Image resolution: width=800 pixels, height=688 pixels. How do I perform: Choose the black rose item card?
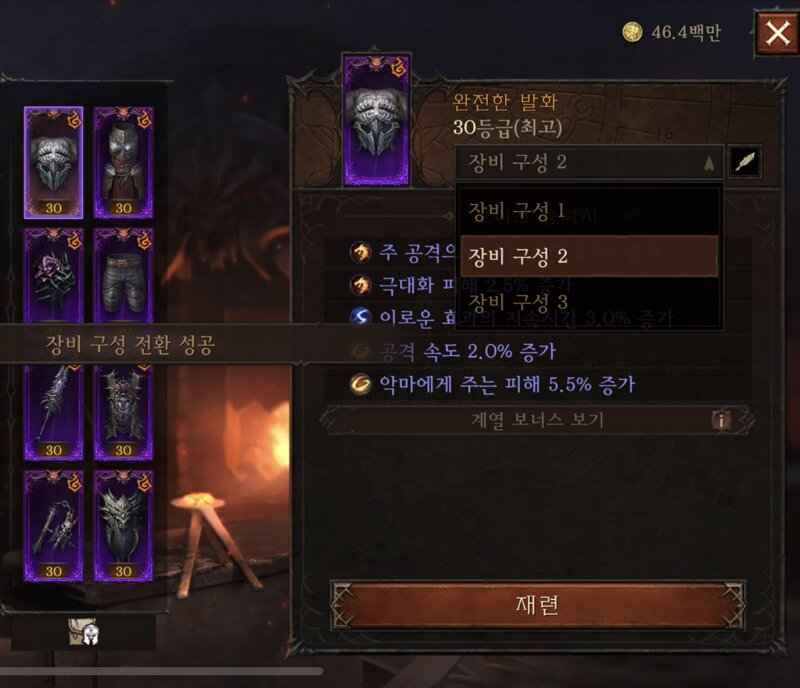coord(54,276)
